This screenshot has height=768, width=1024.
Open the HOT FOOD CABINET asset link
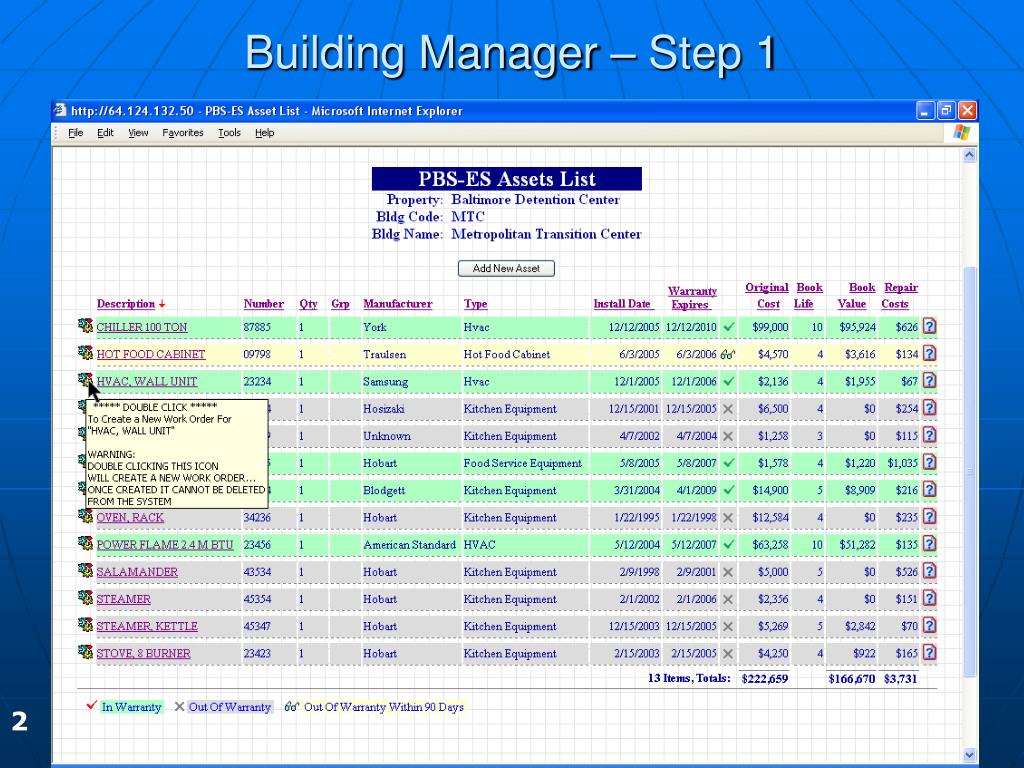point(151,355)
